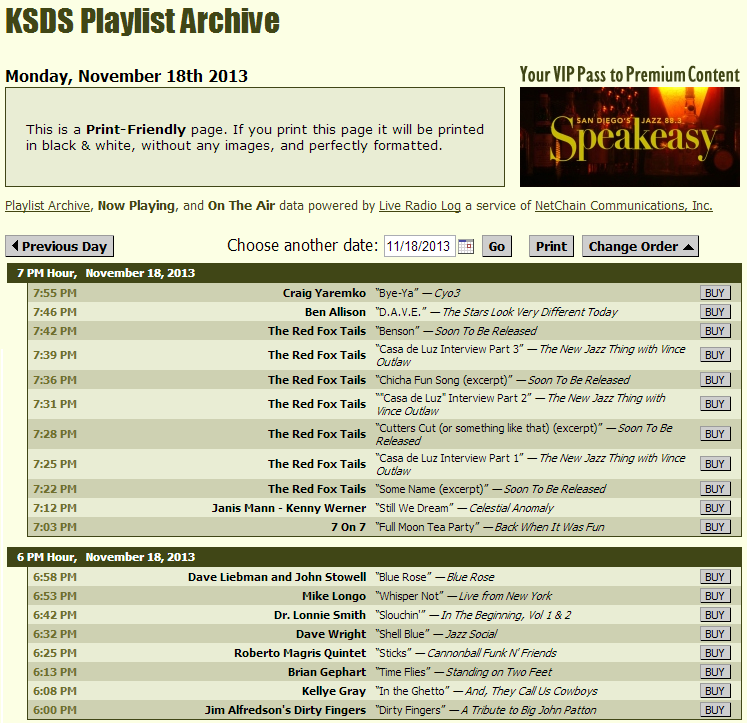Buy "Casa de Luz" Interview Part 2
Screen dimensions: 747x723
[x=715, y=404]
